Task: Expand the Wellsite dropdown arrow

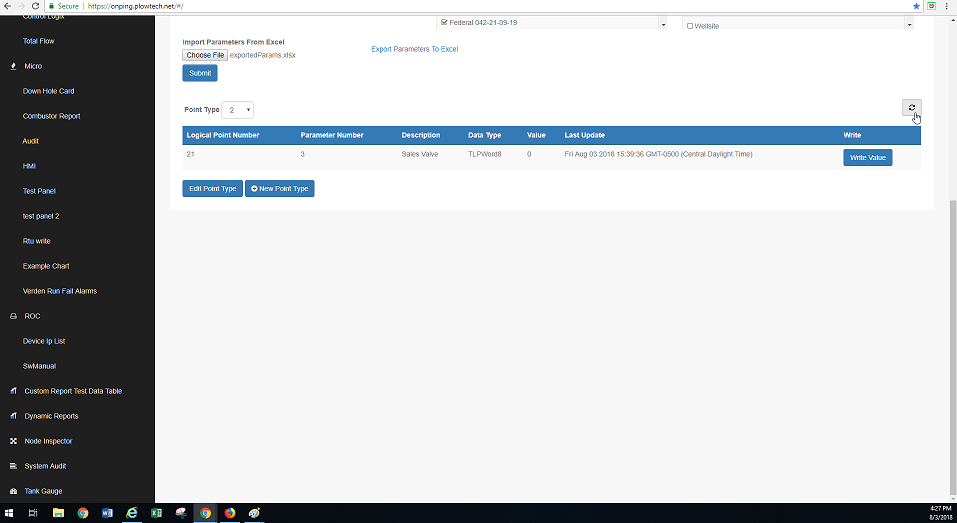Action: click(907, 24)
